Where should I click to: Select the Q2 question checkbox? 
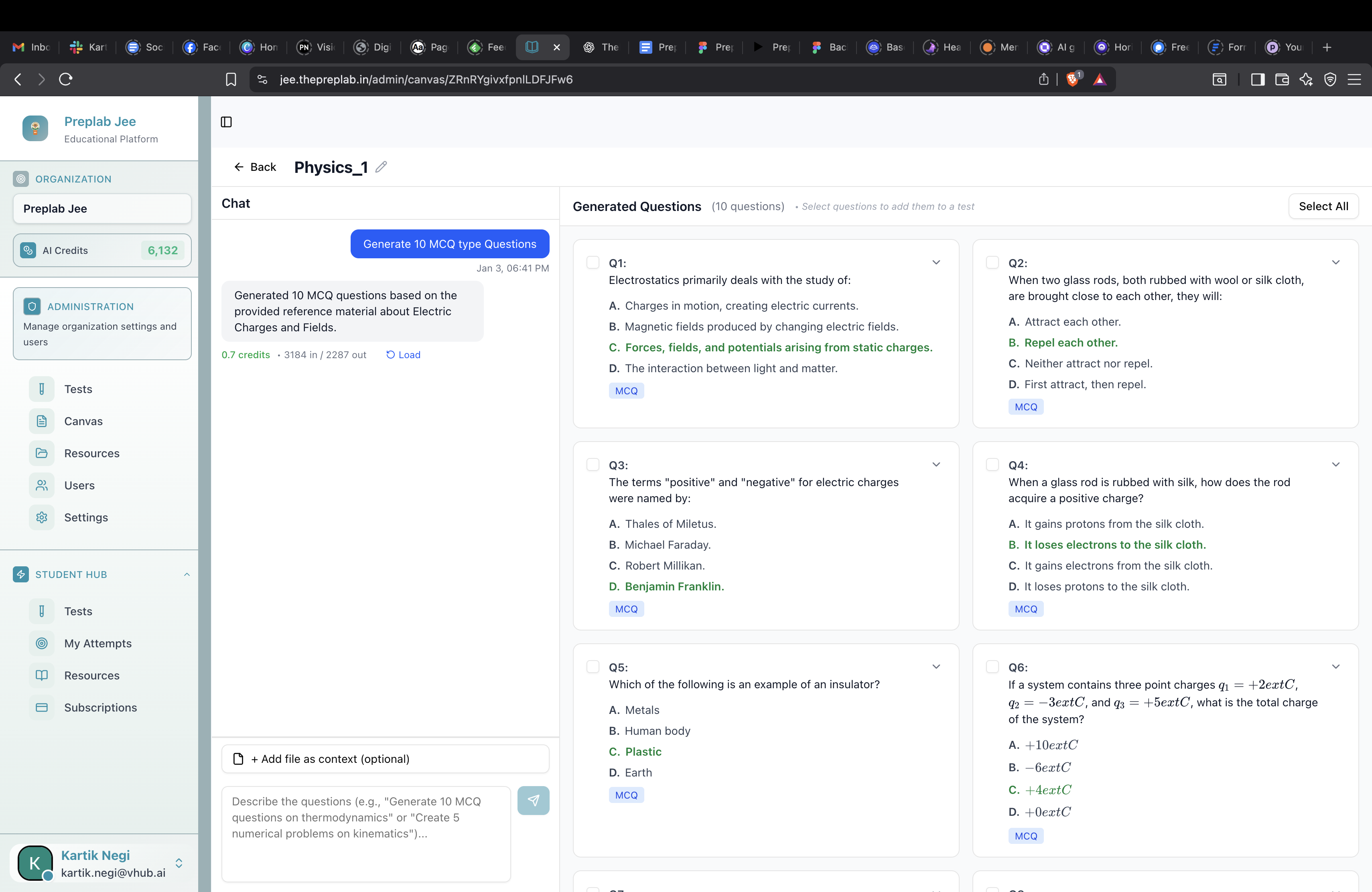(x=992, y=262)
